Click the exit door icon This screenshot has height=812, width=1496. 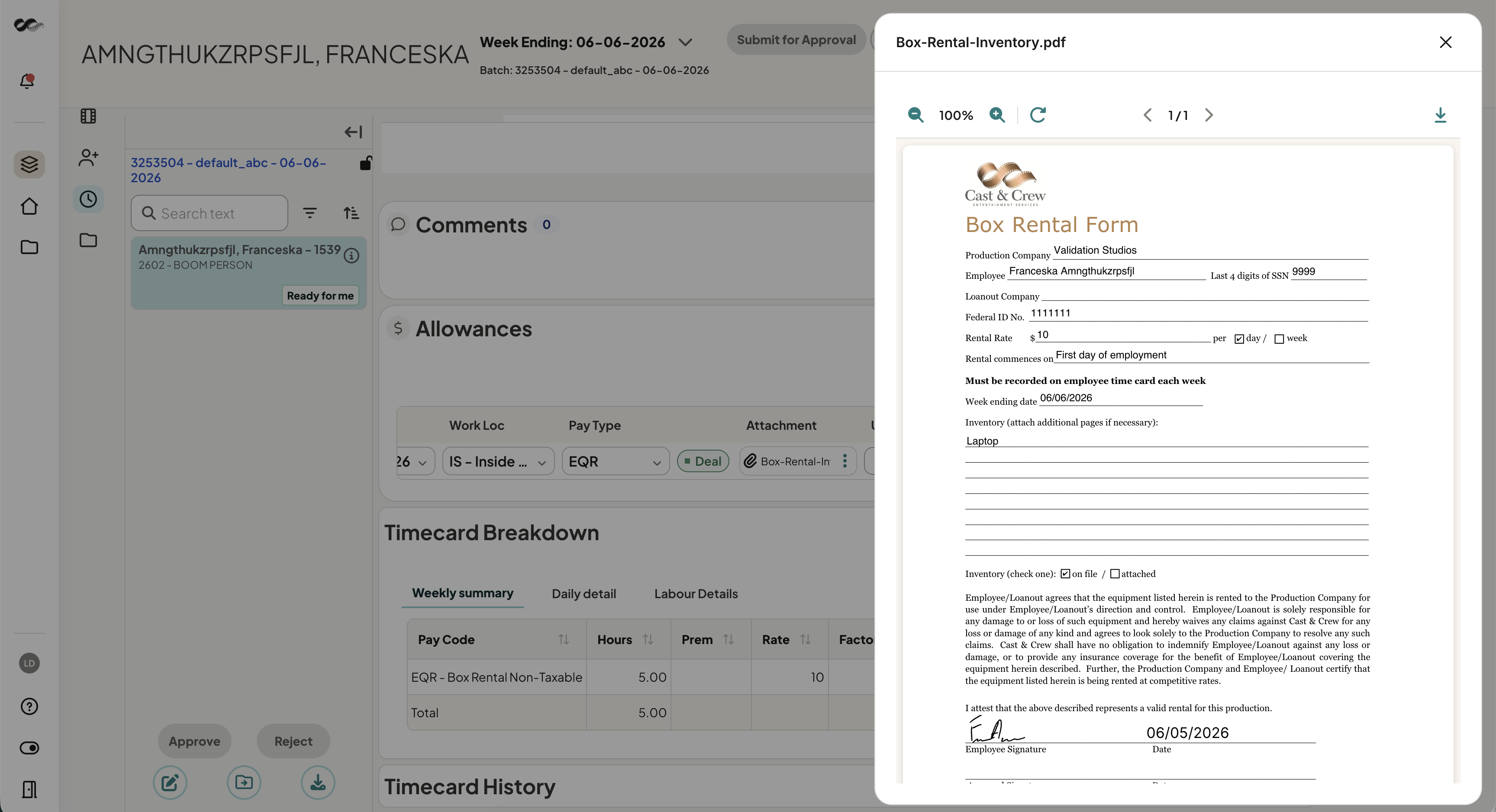29,789
